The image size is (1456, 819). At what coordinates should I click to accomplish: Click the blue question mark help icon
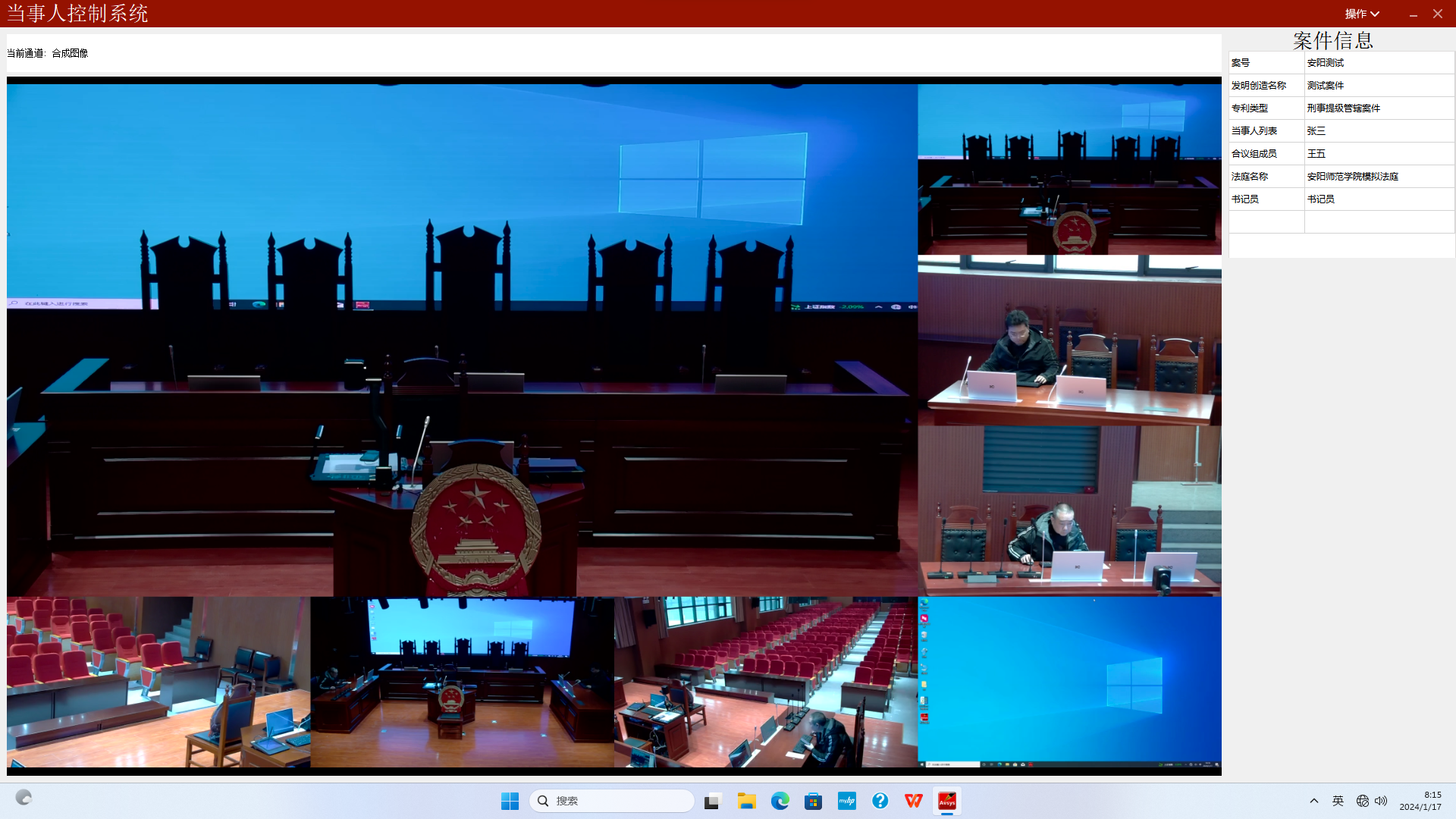(880, 801)
